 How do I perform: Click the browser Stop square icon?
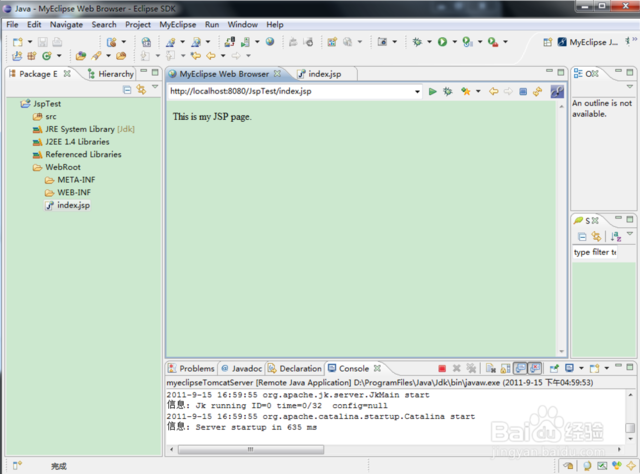click(523, 91)
